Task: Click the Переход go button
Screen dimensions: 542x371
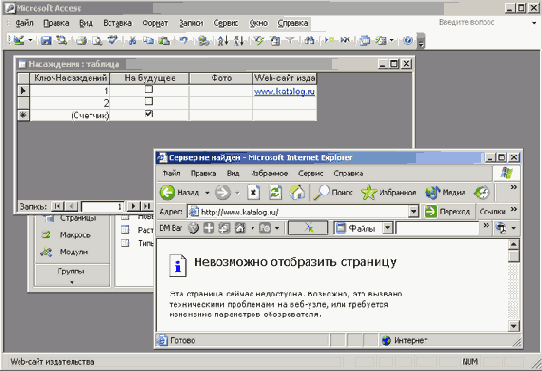Action: point(447,211)
